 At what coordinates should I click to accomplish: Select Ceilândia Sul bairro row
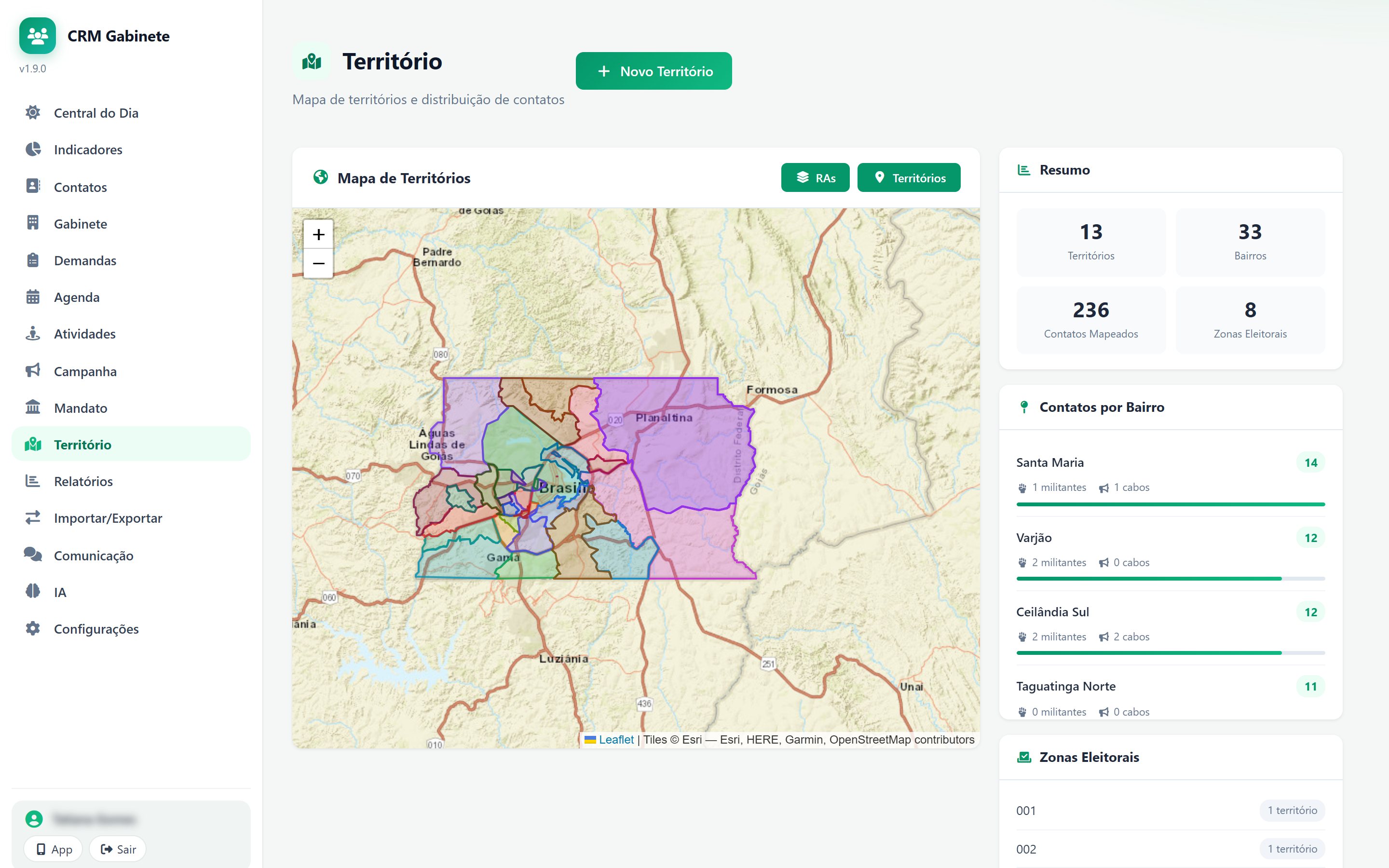[1171, 627]
